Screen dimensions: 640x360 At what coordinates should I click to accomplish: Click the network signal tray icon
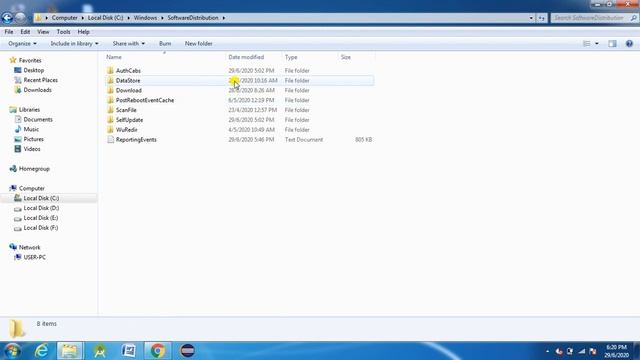[x=582, y=351]
